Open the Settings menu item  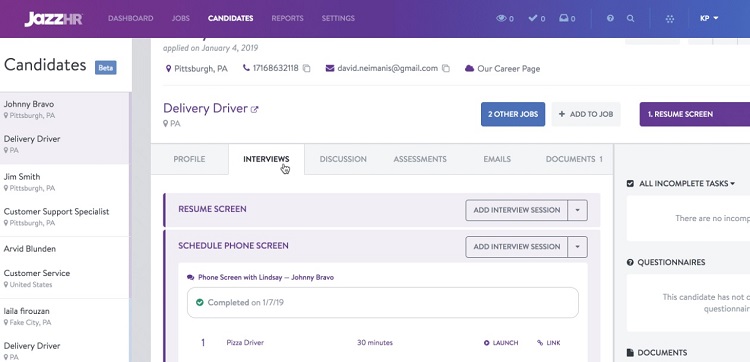click(x=338, y=19)
